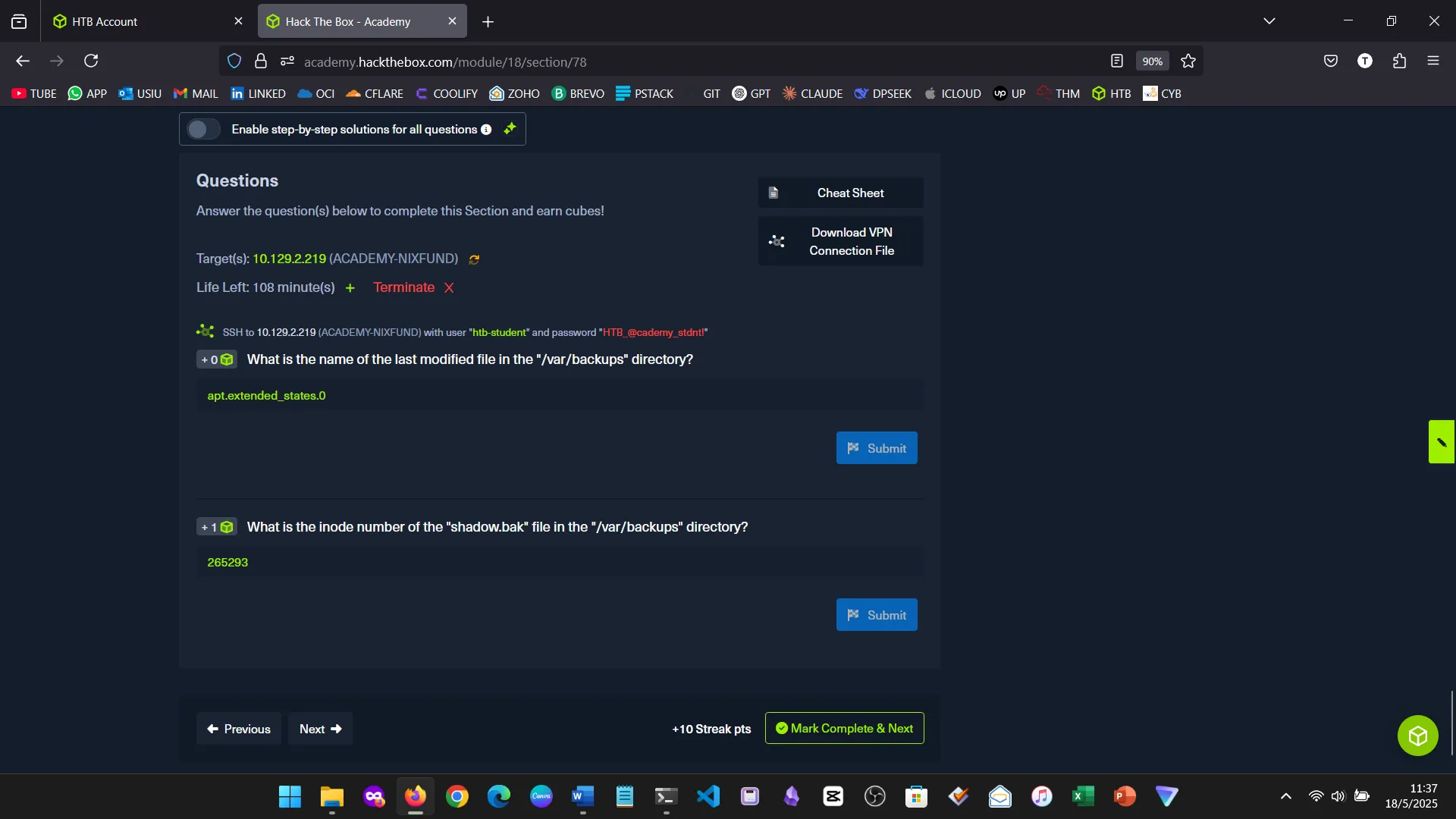Image resolution: width=1456 pixels, height=819 pixels.
Task: Extend life with the plus icon
Action: click(350, 288)
